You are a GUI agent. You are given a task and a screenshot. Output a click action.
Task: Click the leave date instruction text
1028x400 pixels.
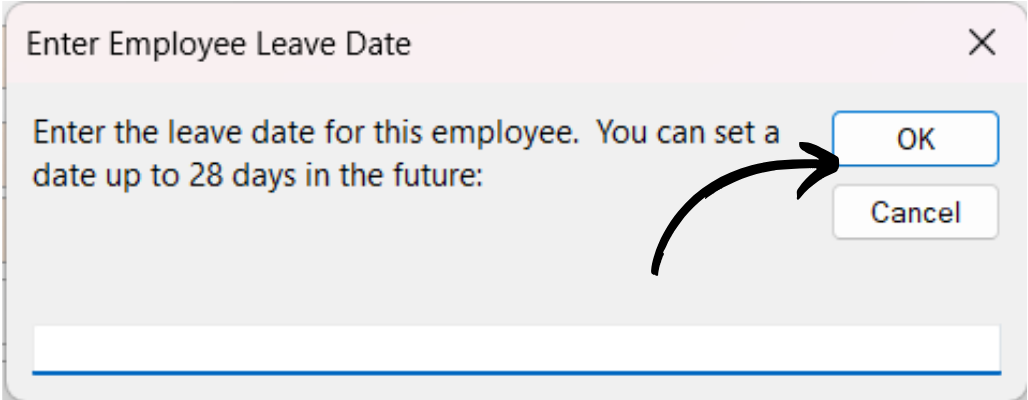pyautogui.click(x=406, y=154)
